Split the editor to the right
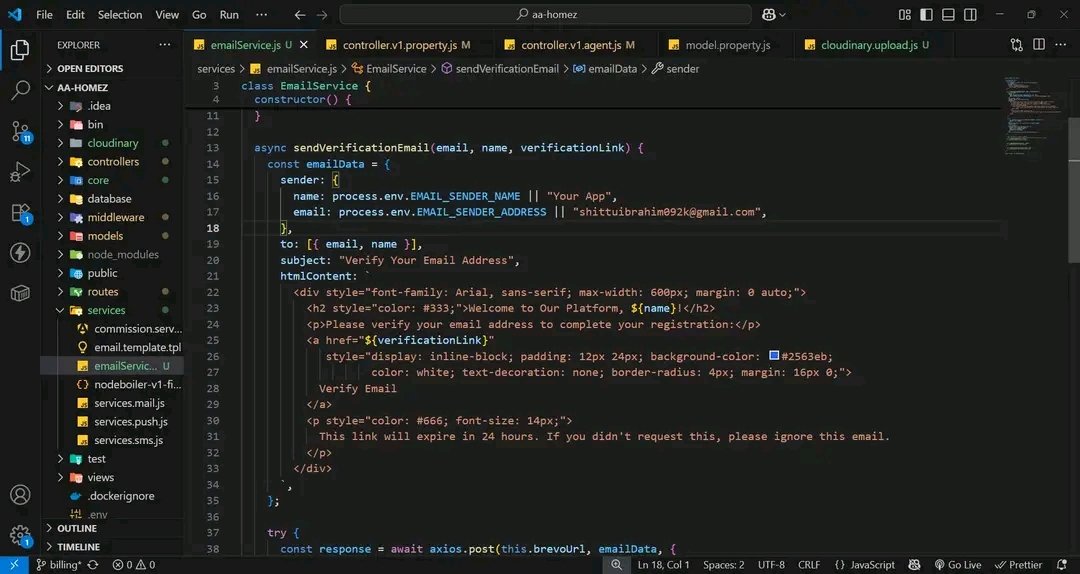 pos(1039,45)
